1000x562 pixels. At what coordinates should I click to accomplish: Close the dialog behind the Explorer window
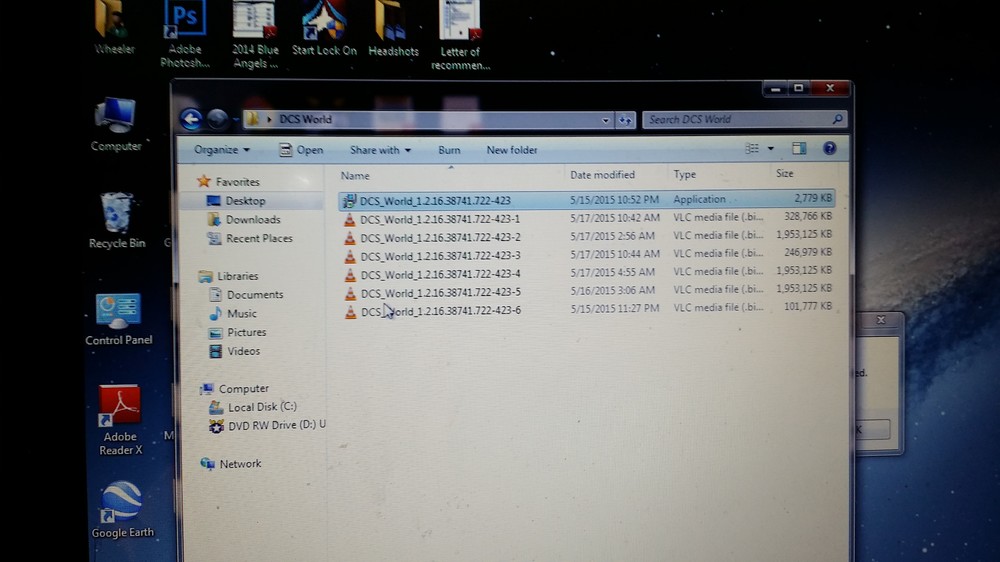(880, 320)
